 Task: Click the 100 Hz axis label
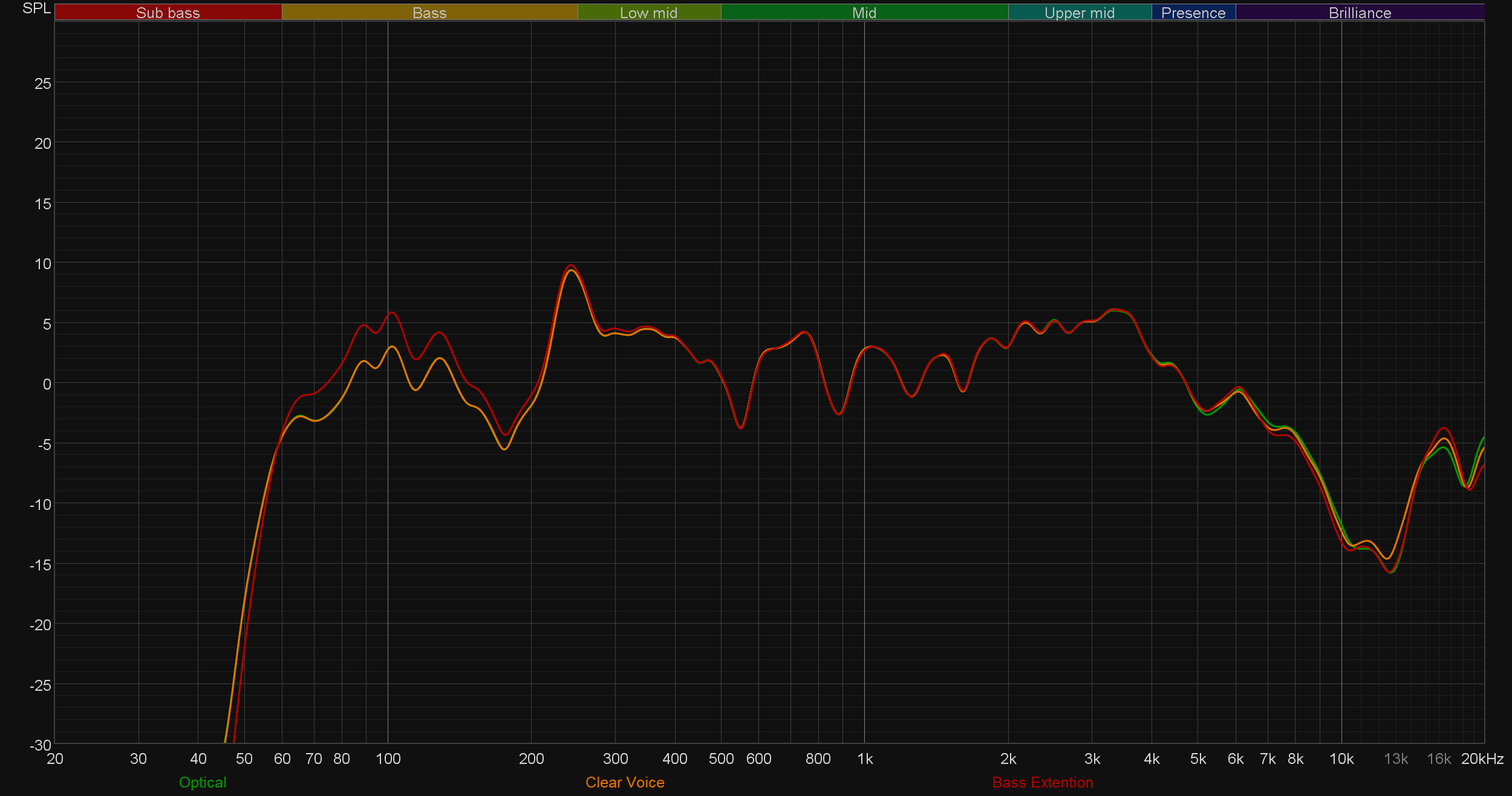click(x=388, y=758)
